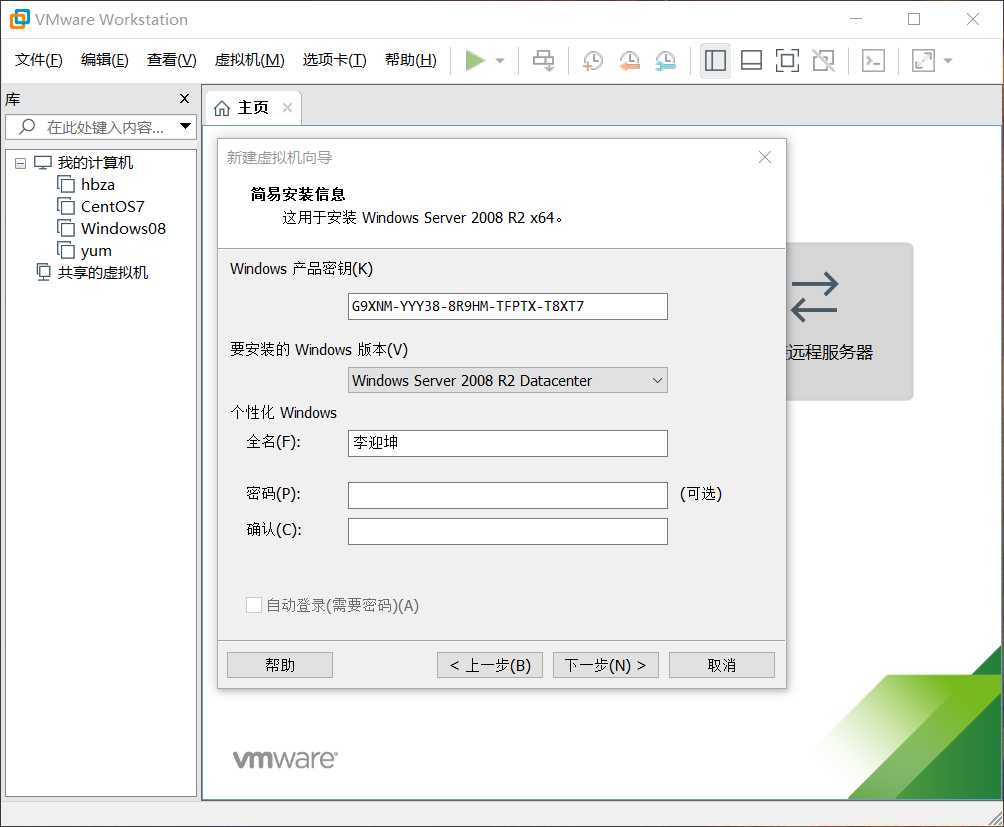Screen dimensions: 1004x827
Task: Open the library search filter dropdown
Action: coord(186,126)
